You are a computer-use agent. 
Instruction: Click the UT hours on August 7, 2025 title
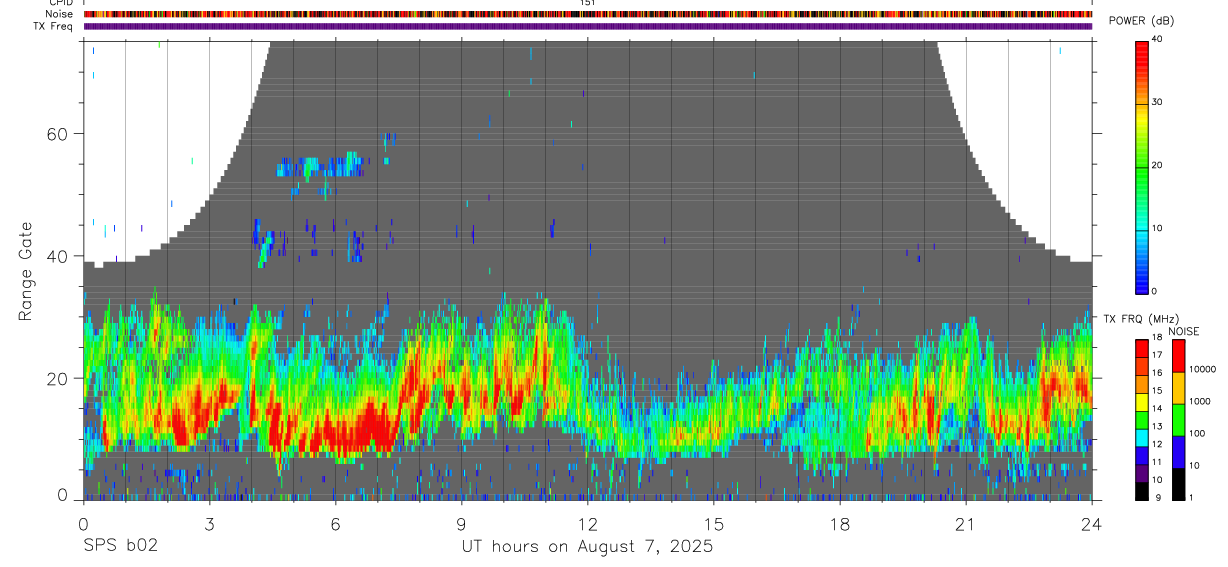click(587, 547)
